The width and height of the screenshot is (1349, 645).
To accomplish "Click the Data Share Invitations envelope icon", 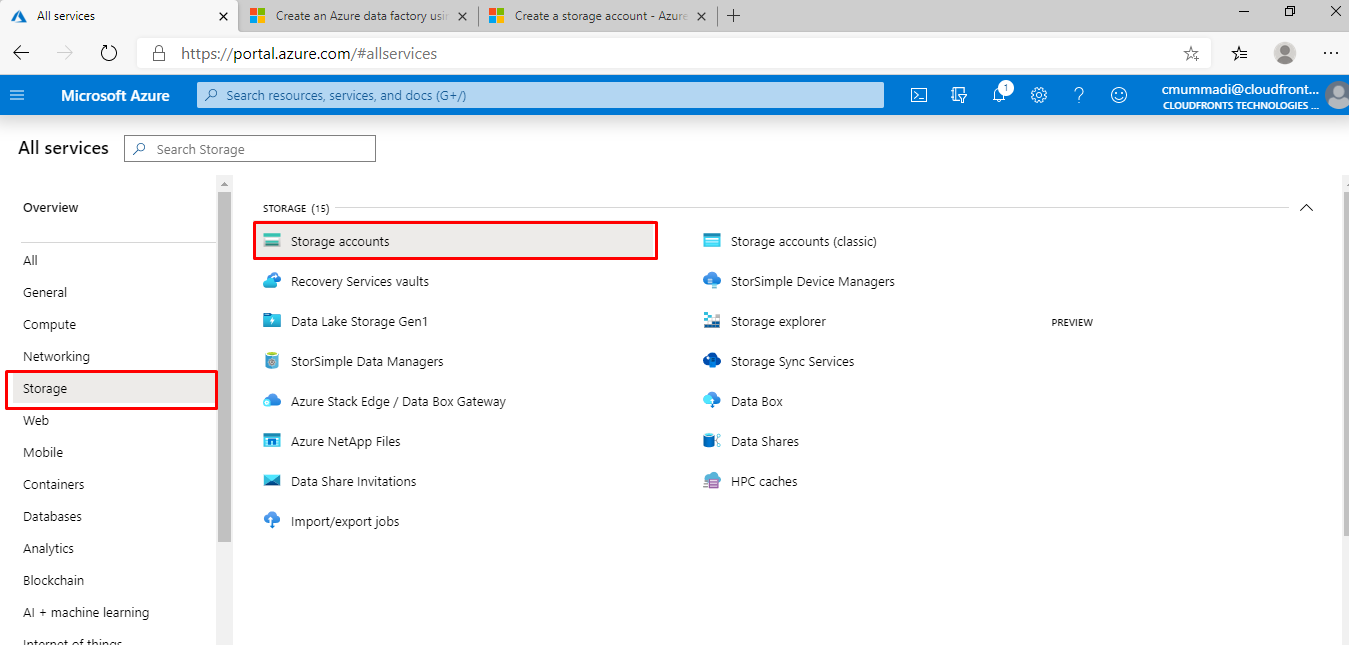I will point(272,481).
